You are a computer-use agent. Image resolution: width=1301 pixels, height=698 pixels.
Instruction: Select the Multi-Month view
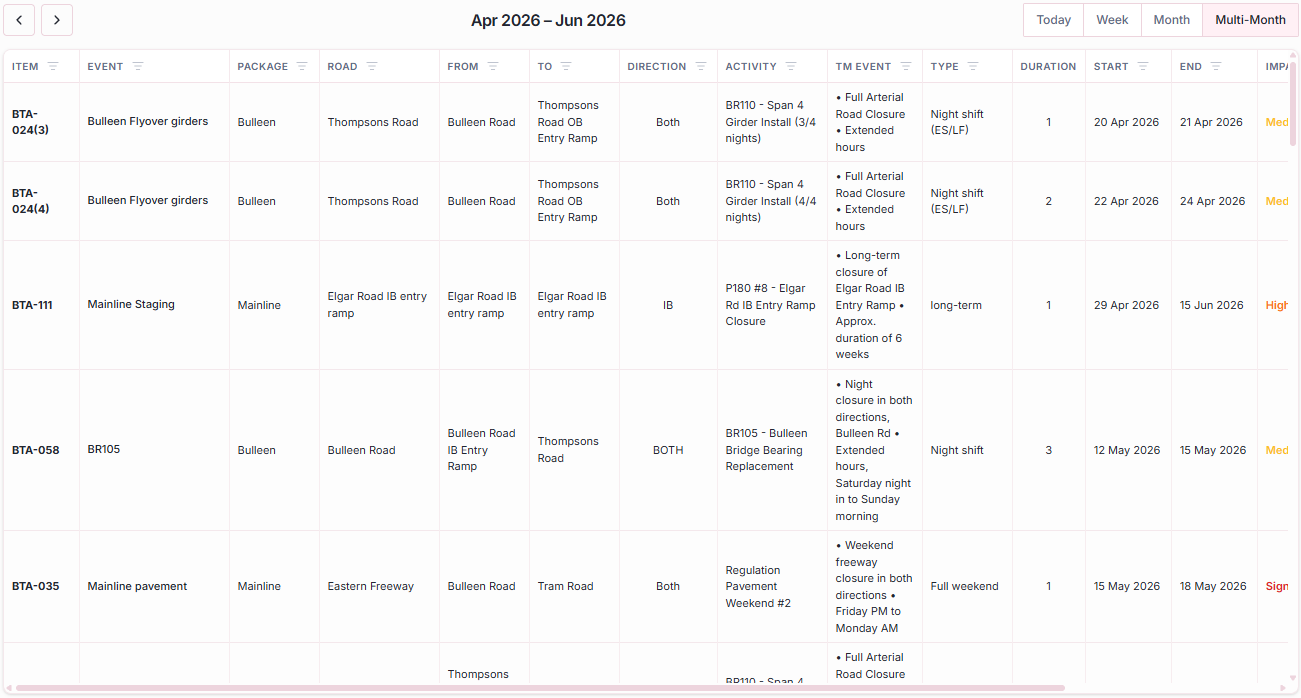tap(1250, 20)
